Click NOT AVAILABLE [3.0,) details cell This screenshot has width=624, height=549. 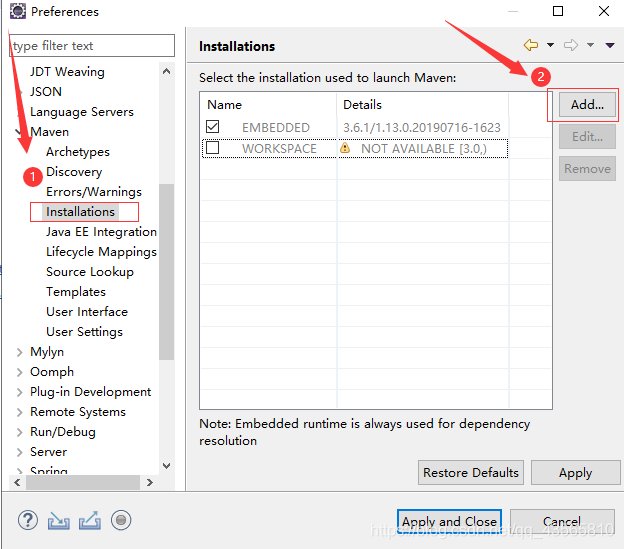click(423, 149)
